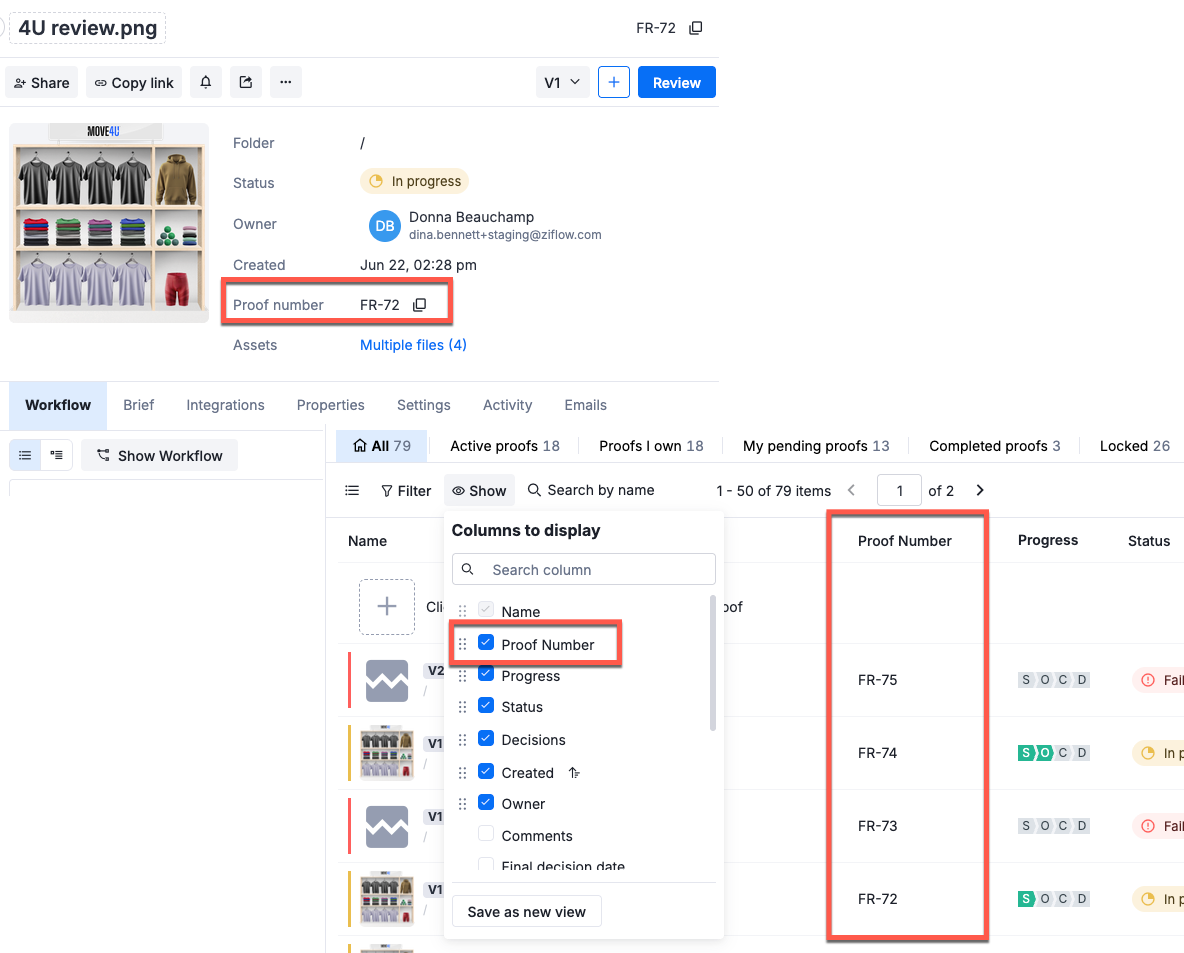The width and height of the screenshot is (1184, 953).
Task: Click the disabled Name column checkbox
Action: click(486, 609)
